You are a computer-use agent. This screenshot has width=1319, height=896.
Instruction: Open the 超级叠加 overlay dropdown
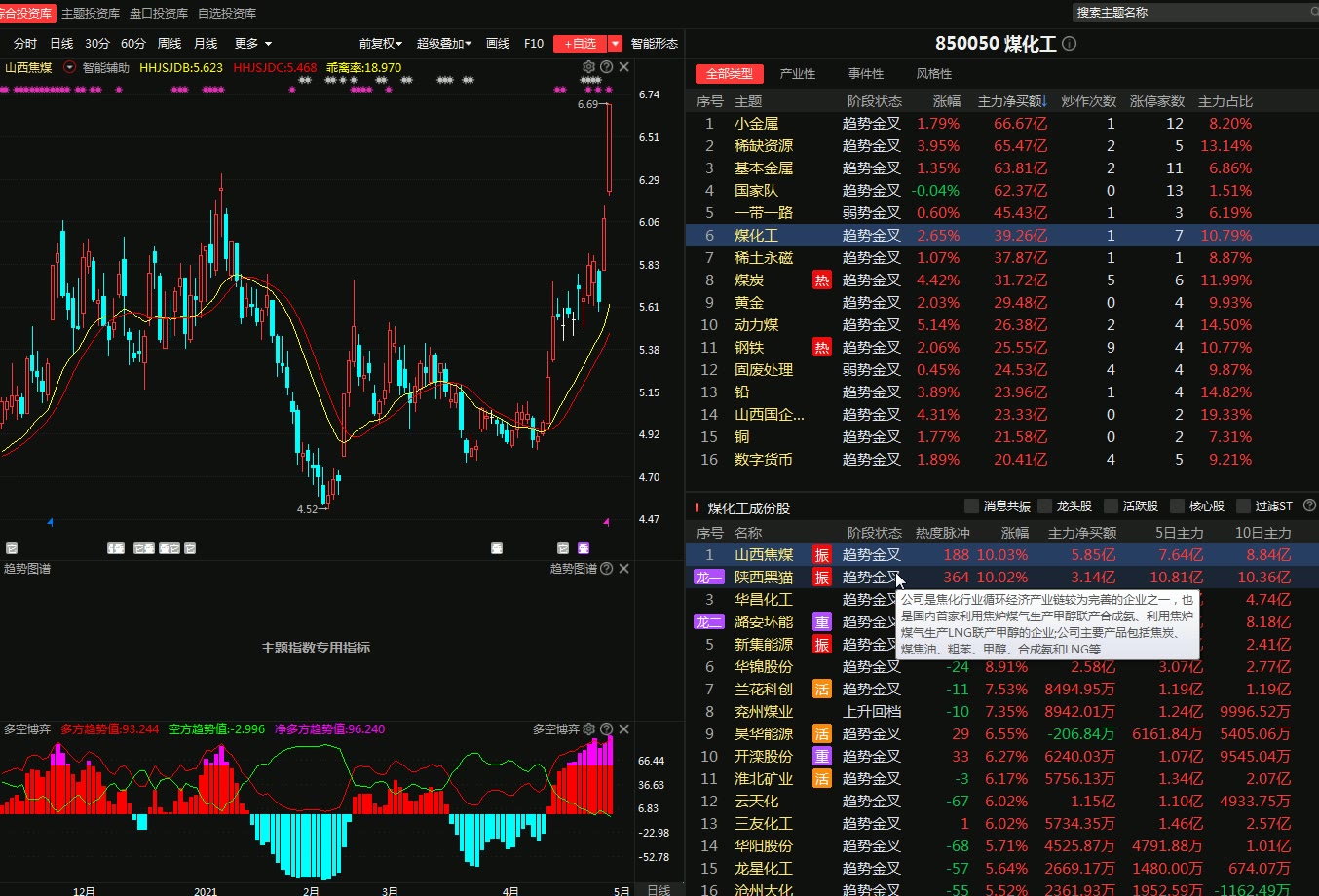[444, 44]
